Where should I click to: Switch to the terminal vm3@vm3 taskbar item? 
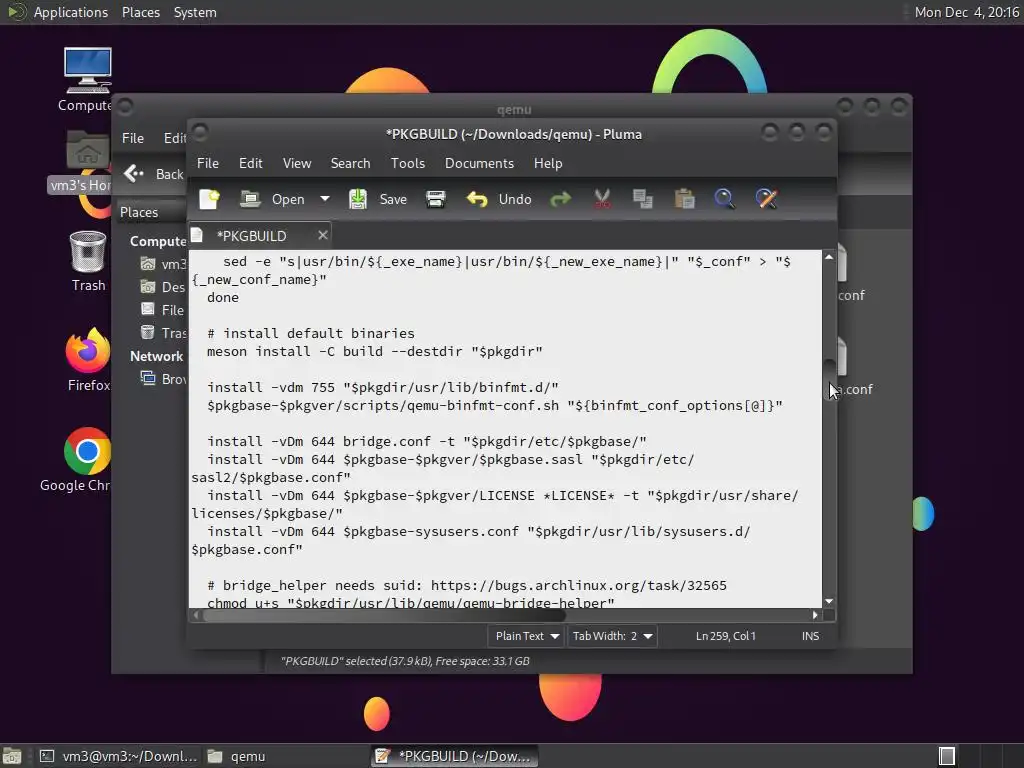pyautogui.click(x=118, y=756)
